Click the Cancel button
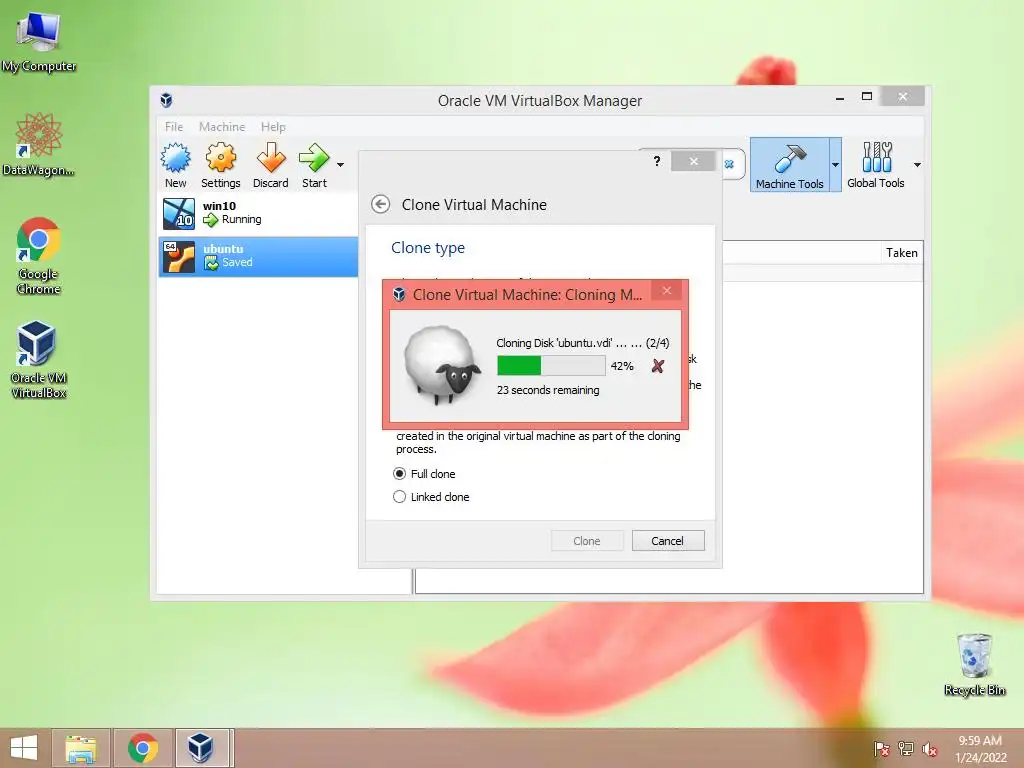Viewport: 1024px width, 768px height. tap(668, 541)
